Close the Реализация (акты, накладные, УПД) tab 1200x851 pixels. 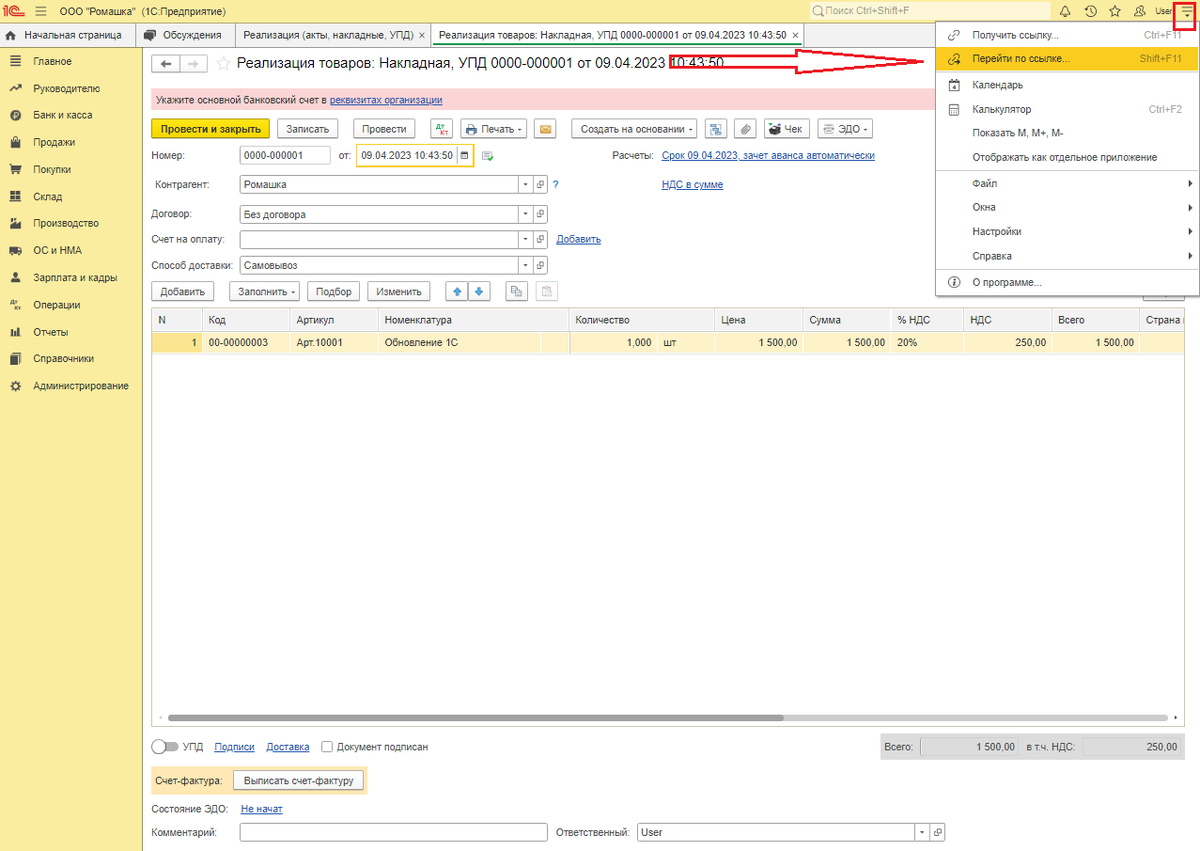click(x=422, y=35)
